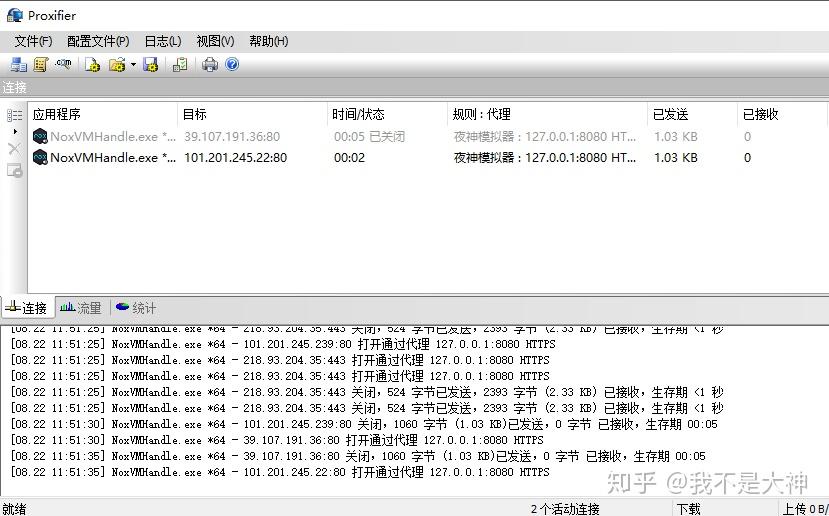This screenshot has height=516, width=829.
Task: Click the Proxifier title bar app icon
Action: [15, 15]
